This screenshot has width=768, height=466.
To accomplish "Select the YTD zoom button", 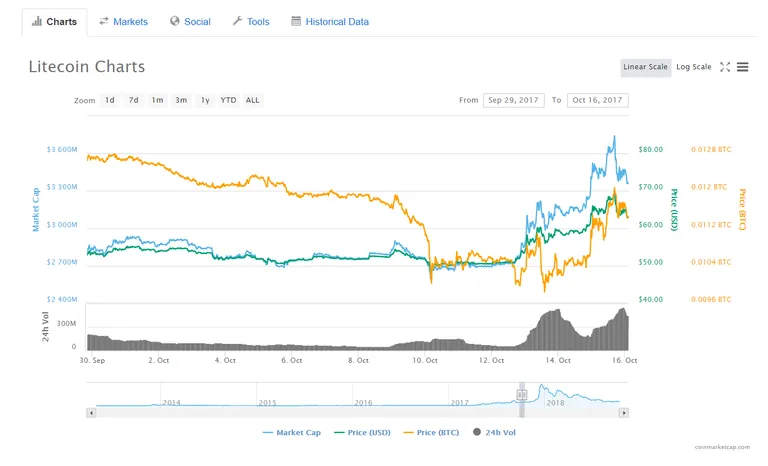I will (228, 100).
